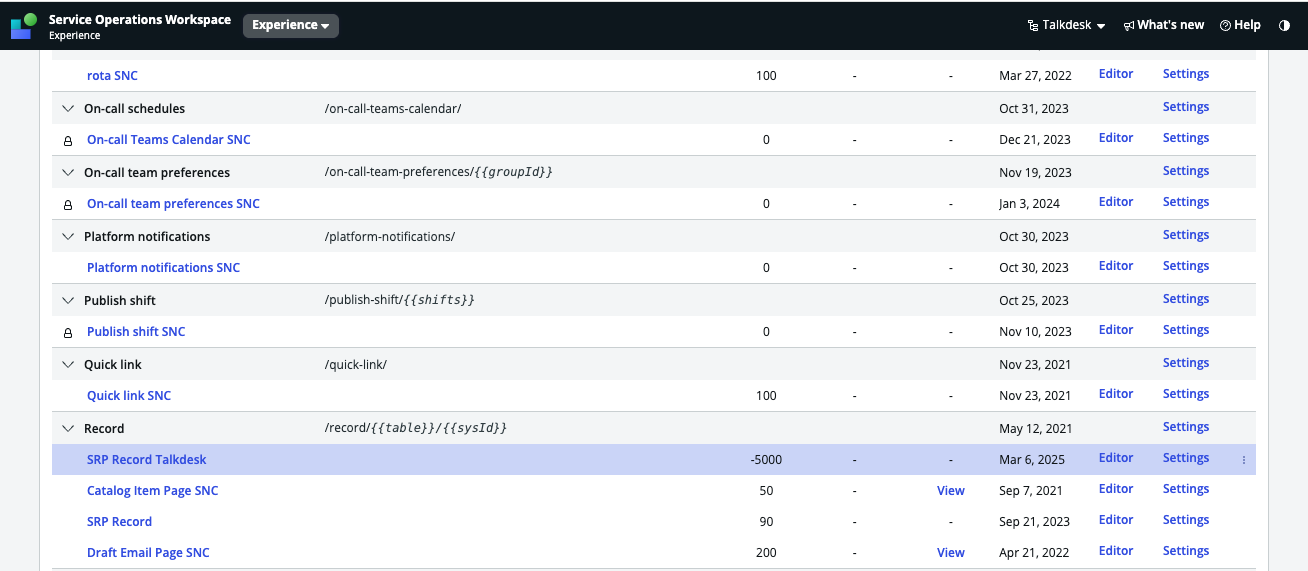Collapse the Platform notifications group
This screenshot has height=571, width=1308.
[68, 236]
